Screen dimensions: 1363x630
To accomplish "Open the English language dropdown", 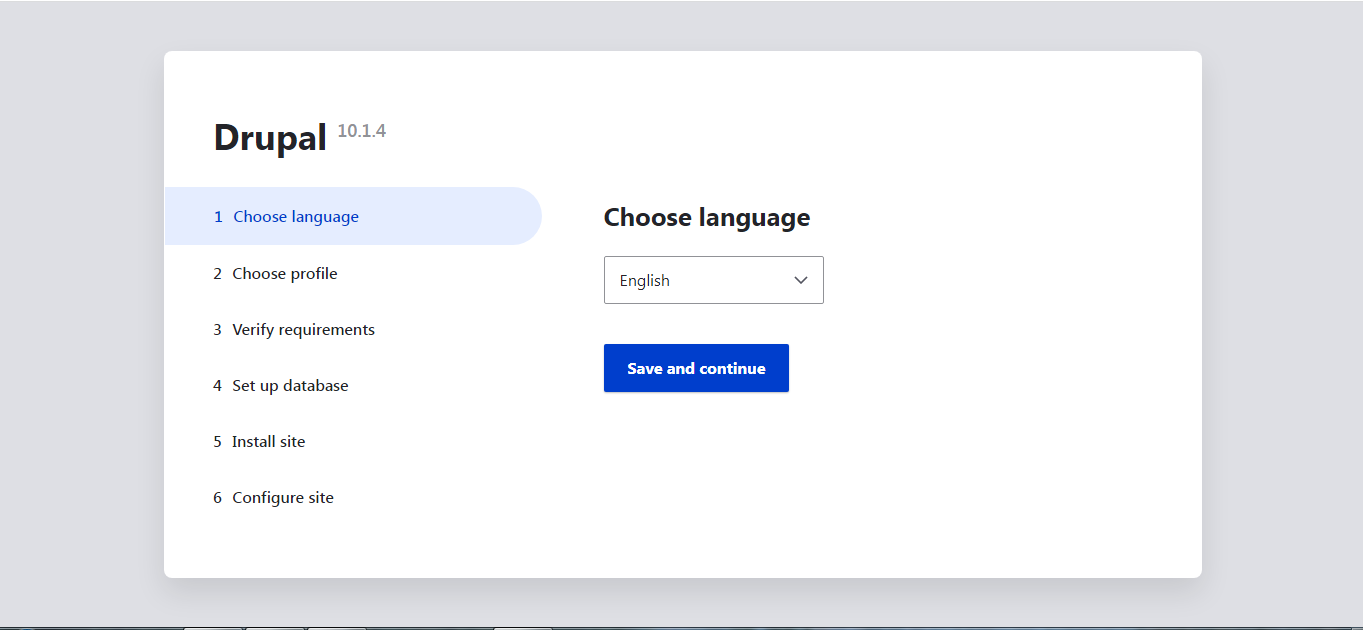I will [x=713, y=280].
